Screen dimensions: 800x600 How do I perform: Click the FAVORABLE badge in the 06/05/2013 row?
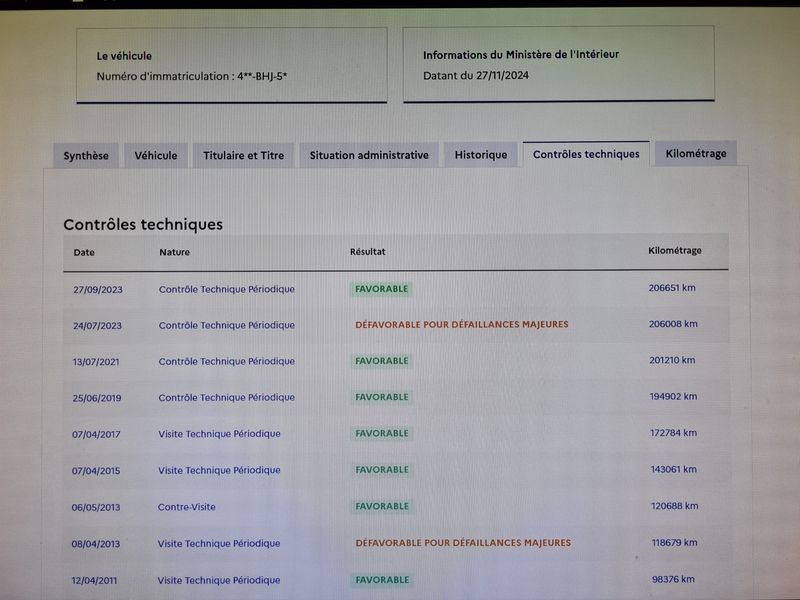pos(382,506)
